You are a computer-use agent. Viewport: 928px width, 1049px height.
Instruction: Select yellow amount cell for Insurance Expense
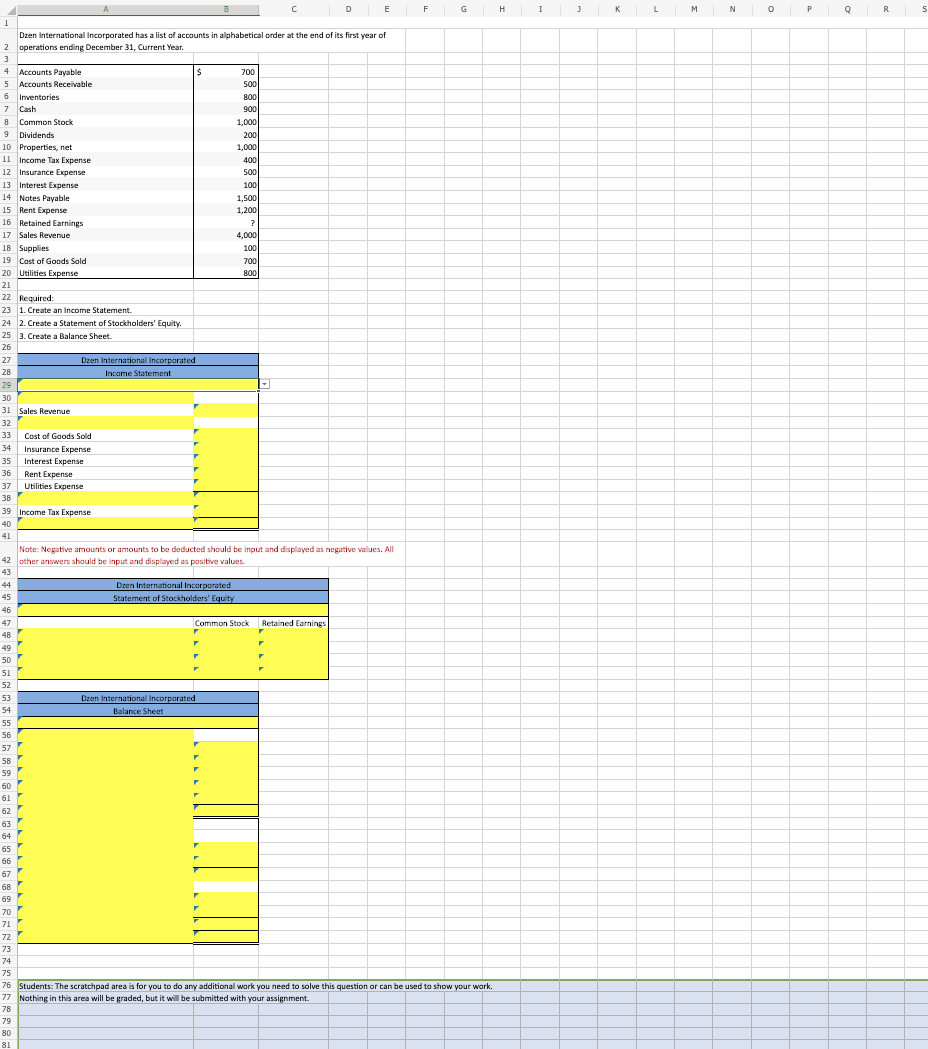pyautogui.click(x=226, y=448)
